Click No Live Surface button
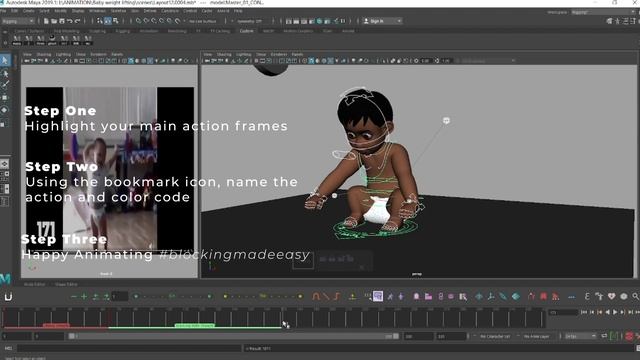Image resolution: width=640 pixels, height=360 pixels. [x=203, y=21]
